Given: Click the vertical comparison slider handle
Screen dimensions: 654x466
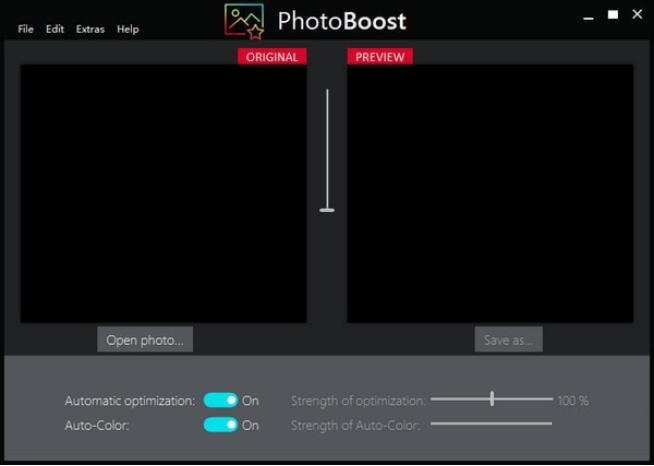Looking at the screenshot, I should coord(327,210).
